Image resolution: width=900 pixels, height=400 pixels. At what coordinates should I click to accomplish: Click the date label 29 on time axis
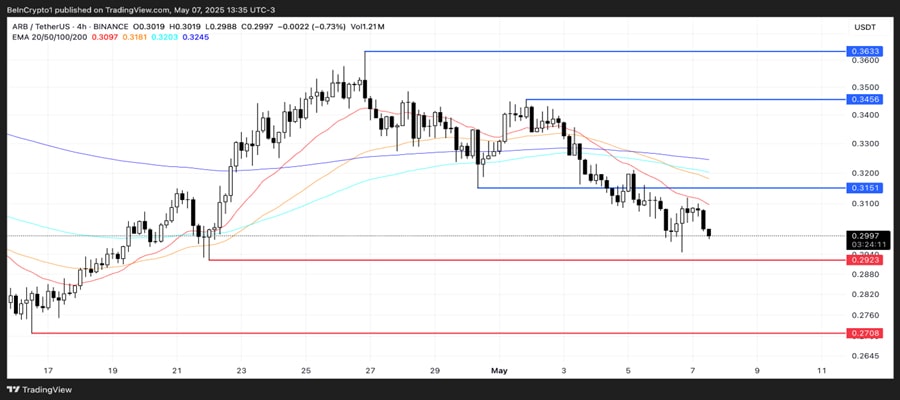tap(435, 370)
